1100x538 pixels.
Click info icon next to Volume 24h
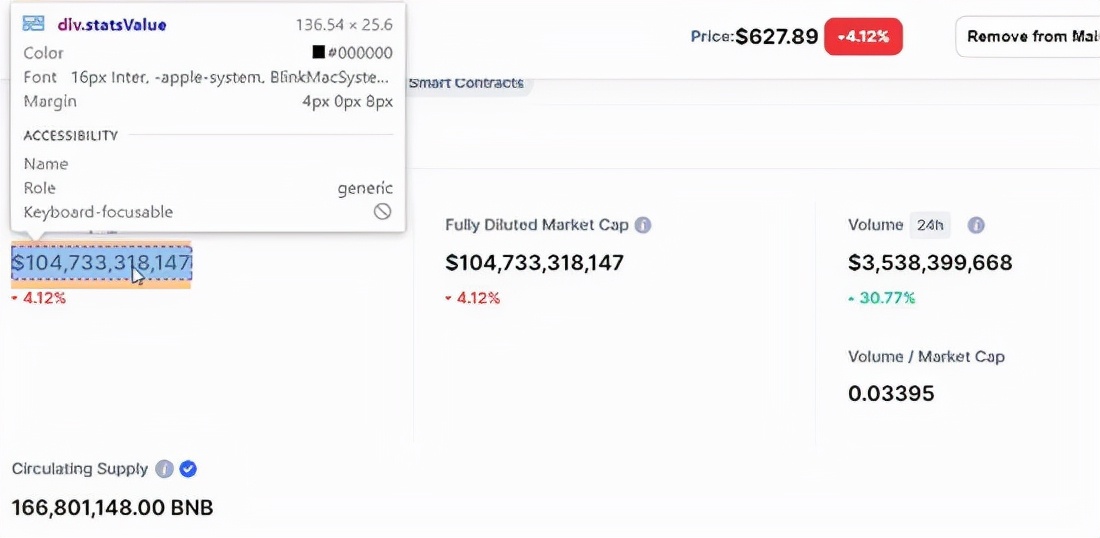click(976, 225)
